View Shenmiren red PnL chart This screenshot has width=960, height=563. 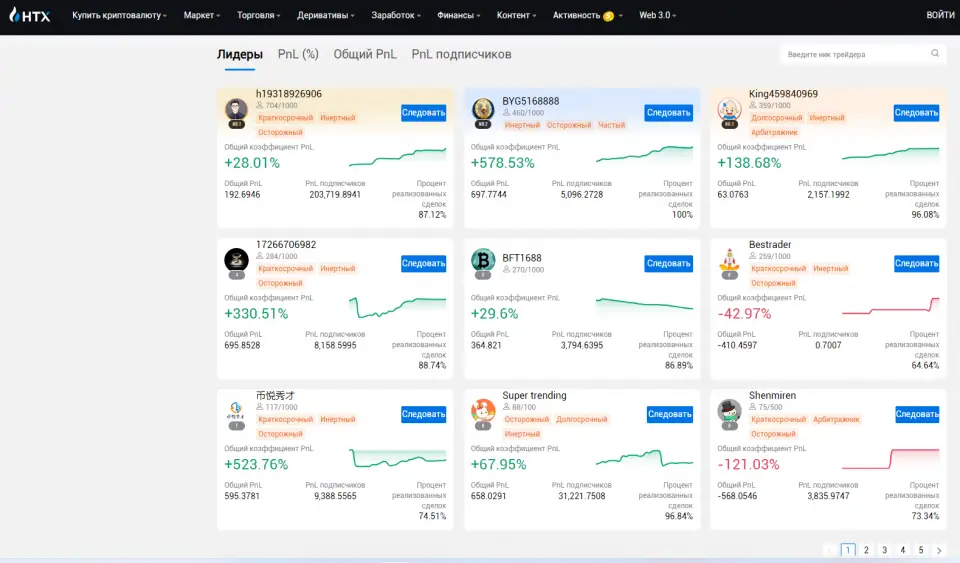(890, 459)
